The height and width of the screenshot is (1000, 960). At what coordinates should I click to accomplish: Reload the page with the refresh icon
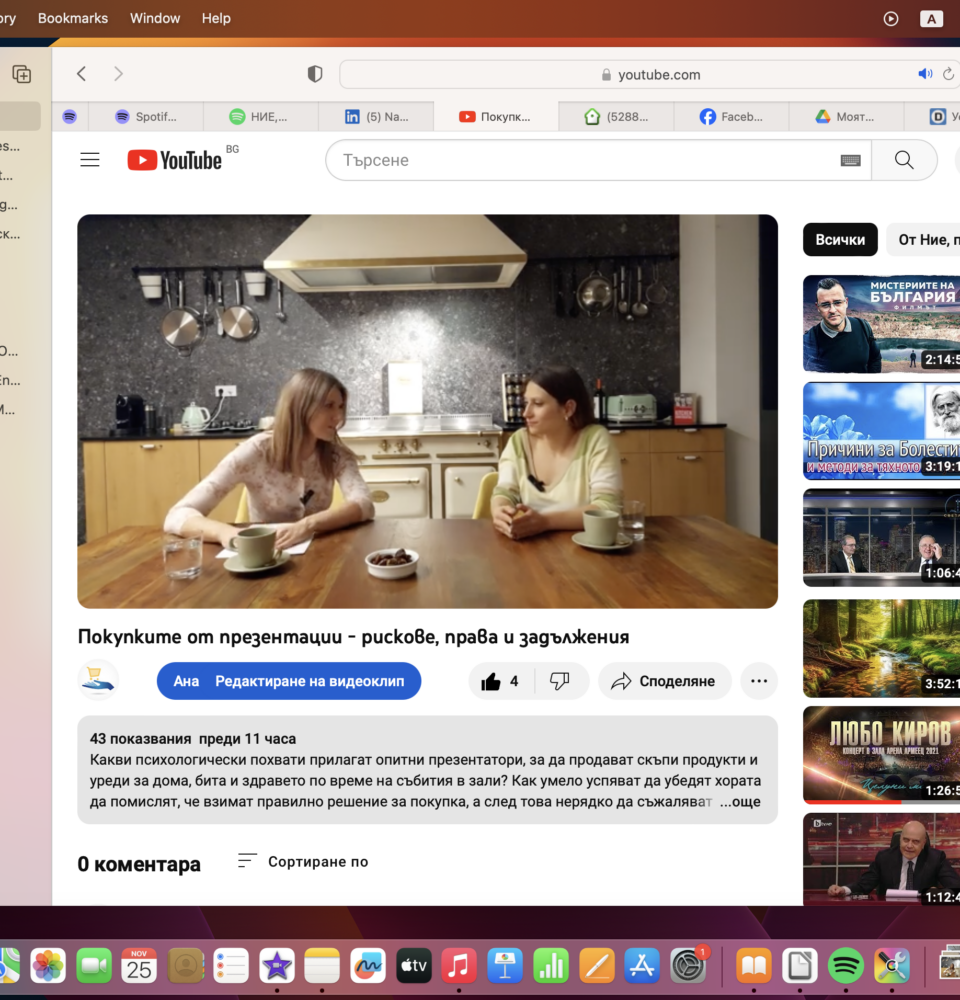pos(949,74)
